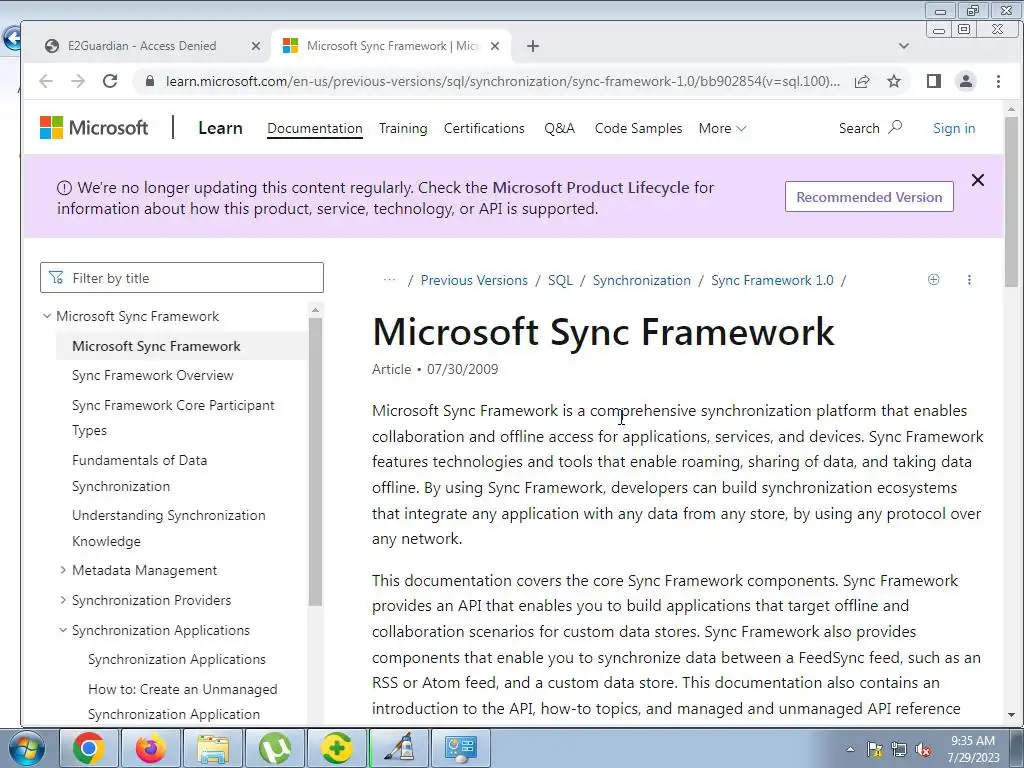
Task: Select the Microsoft Sync Framework browser tab
Action: point(390,46)
